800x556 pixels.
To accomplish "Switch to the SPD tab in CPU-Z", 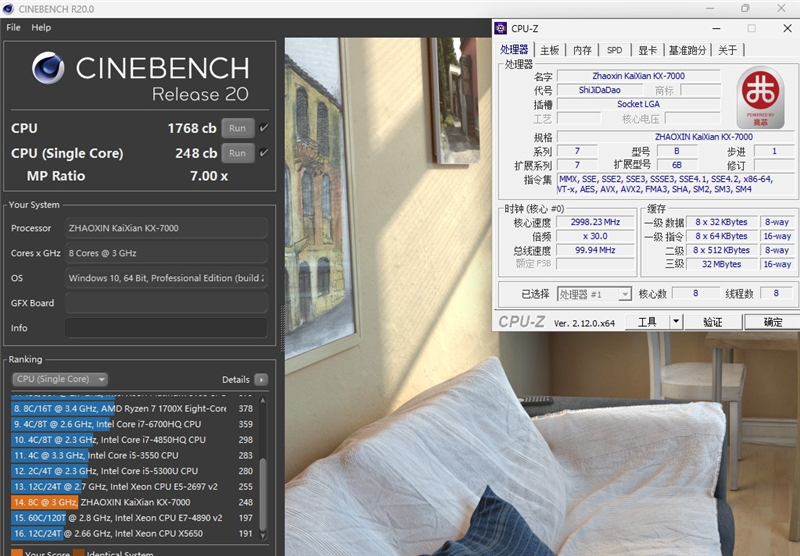I will pos(614,50).
